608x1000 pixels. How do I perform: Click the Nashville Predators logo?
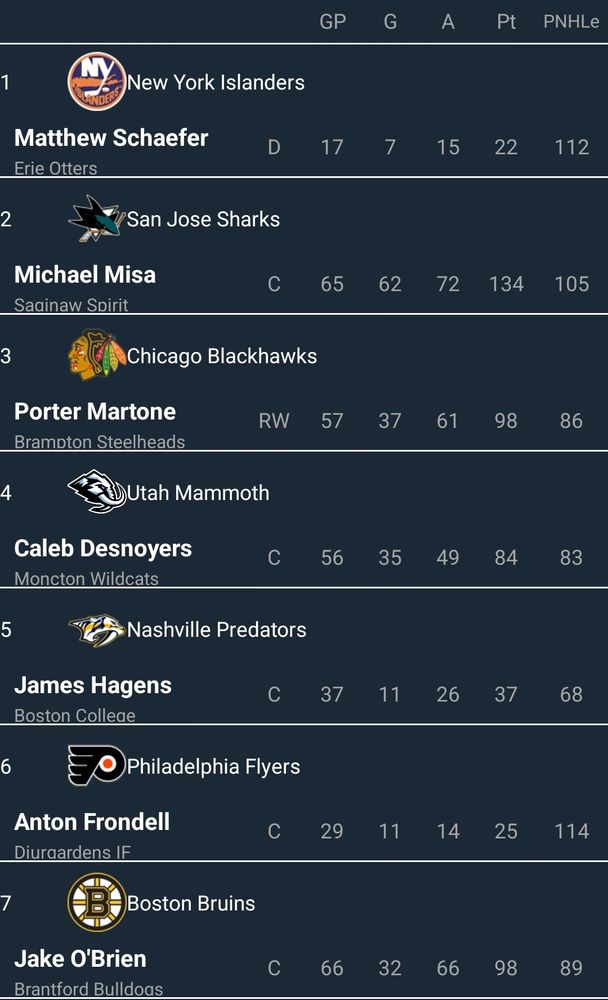(96, 629)
